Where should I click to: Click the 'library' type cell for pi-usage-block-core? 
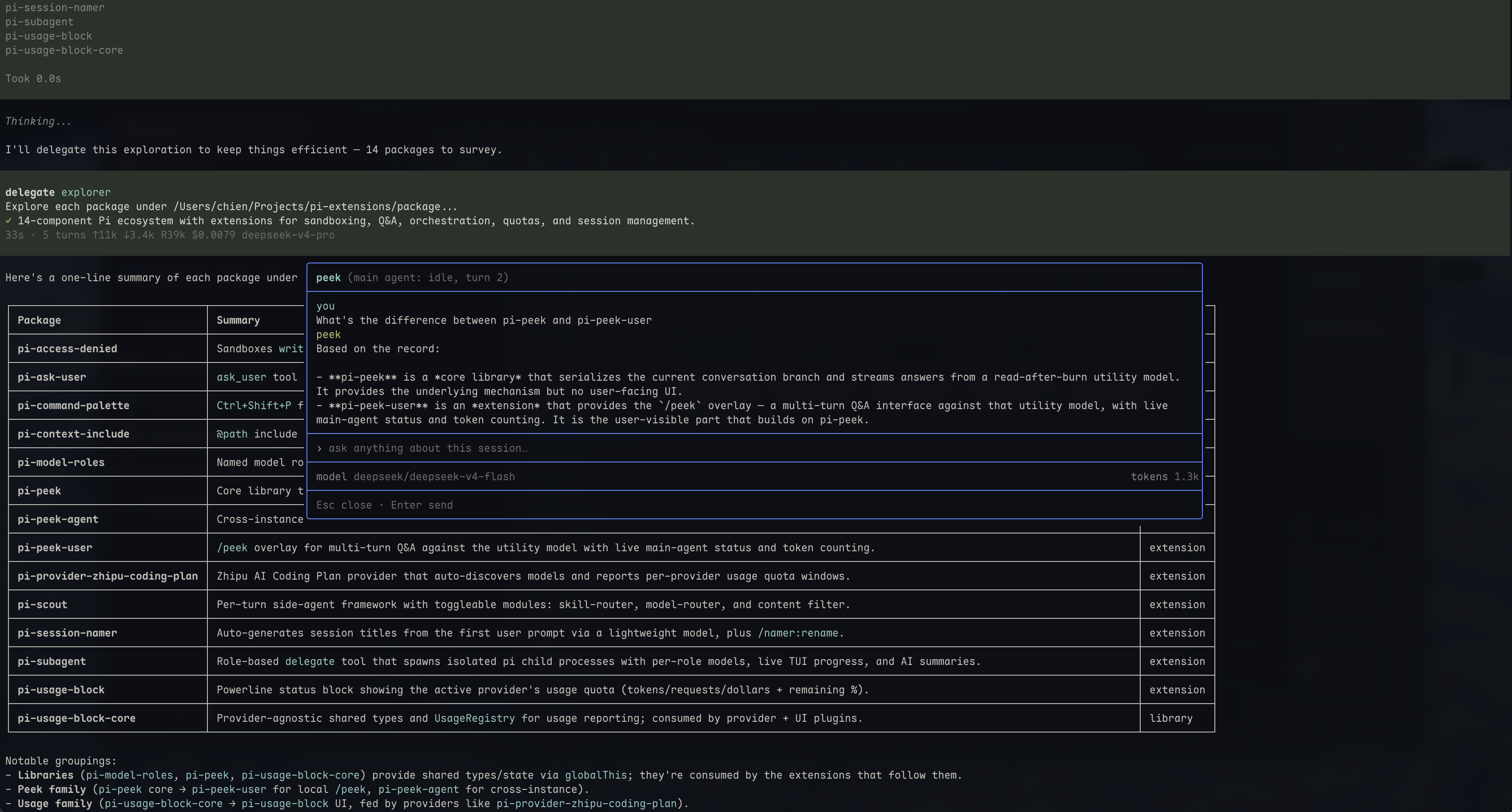tap(1177, 718)
